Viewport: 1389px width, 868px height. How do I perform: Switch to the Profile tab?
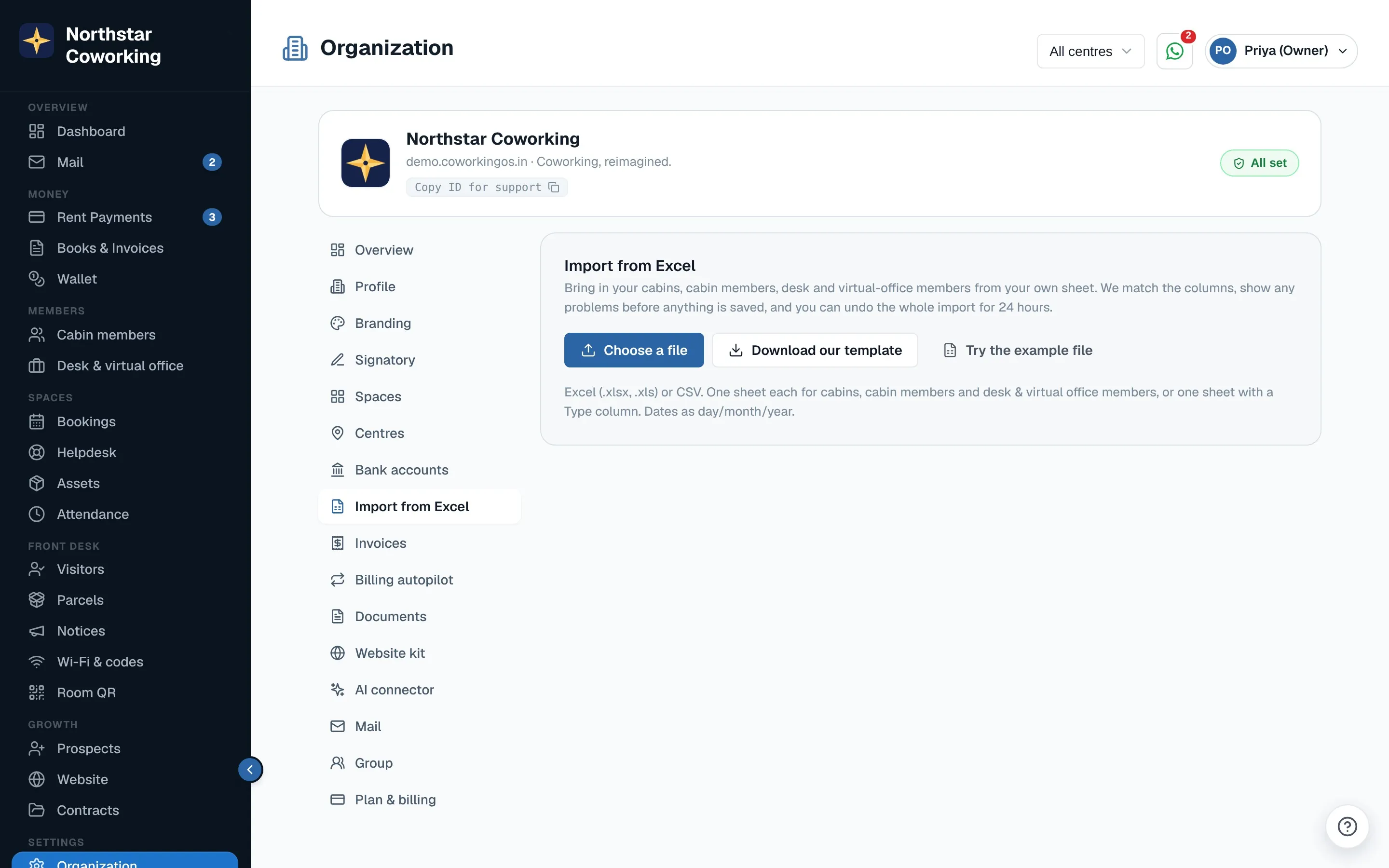click(420, 286)
